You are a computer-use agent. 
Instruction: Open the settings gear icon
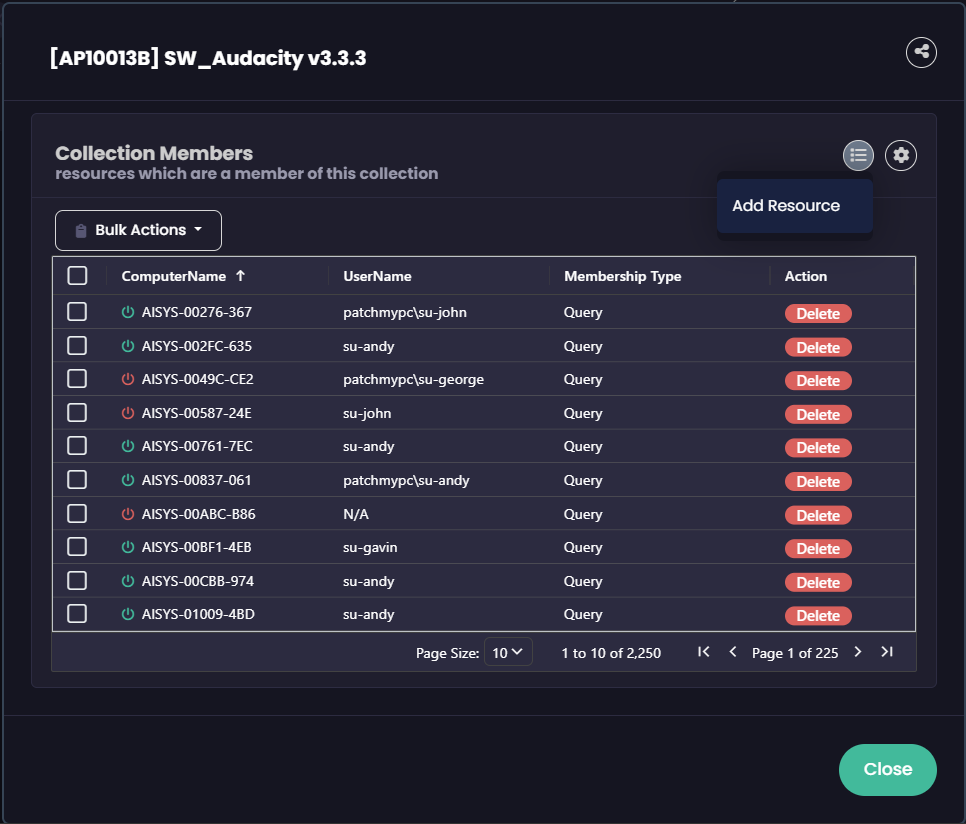(901, 155)
